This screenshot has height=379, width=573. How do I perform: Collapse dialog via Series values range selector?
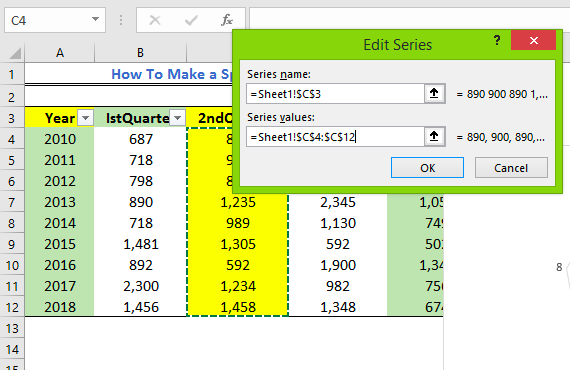coord(434,137)
